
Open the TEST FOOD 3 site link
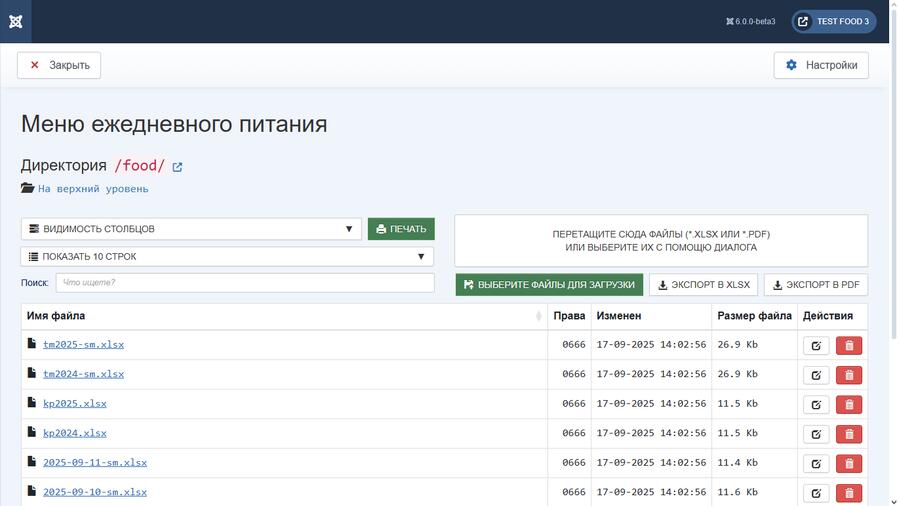834,21
